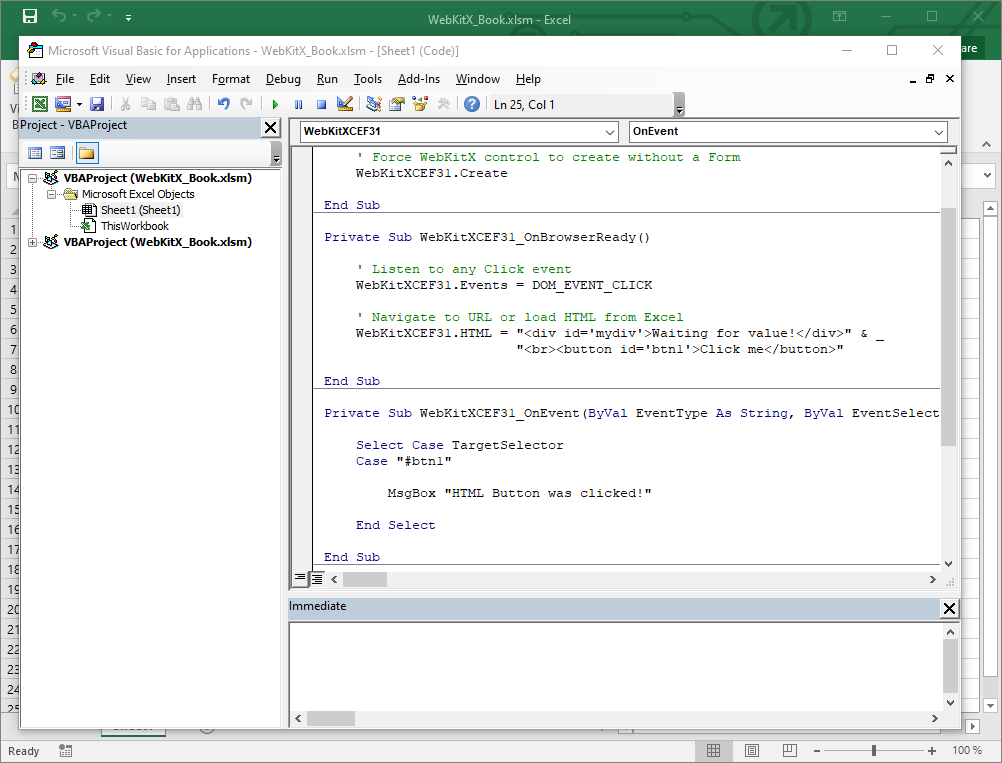Open the Standard toolbar options overflow arrow
1002x763 pixels.
[x=679, y=105]
